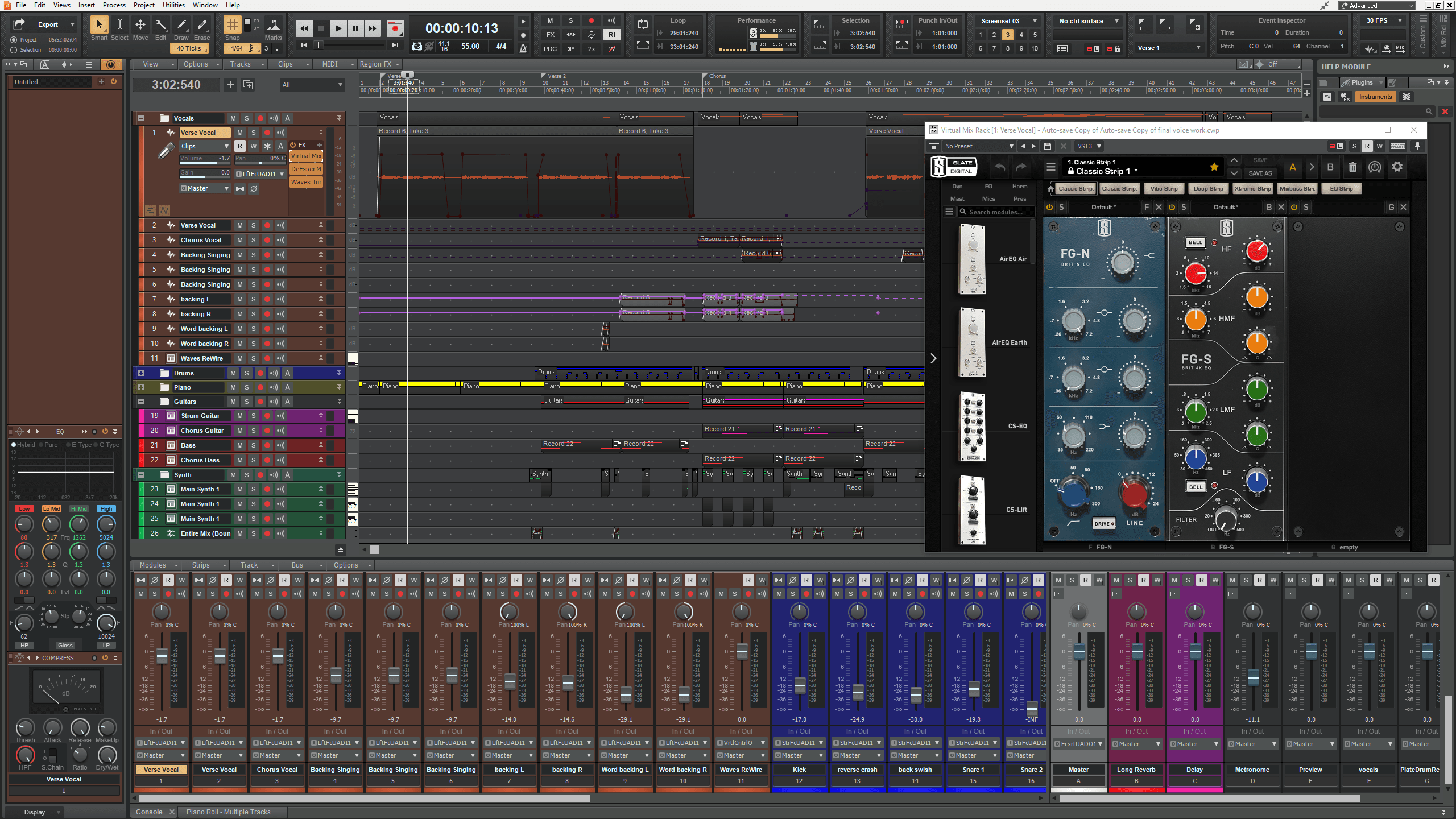1456x819 pixels.
Task: Mute the Chorus Vocal track
Action: (239, 240)
